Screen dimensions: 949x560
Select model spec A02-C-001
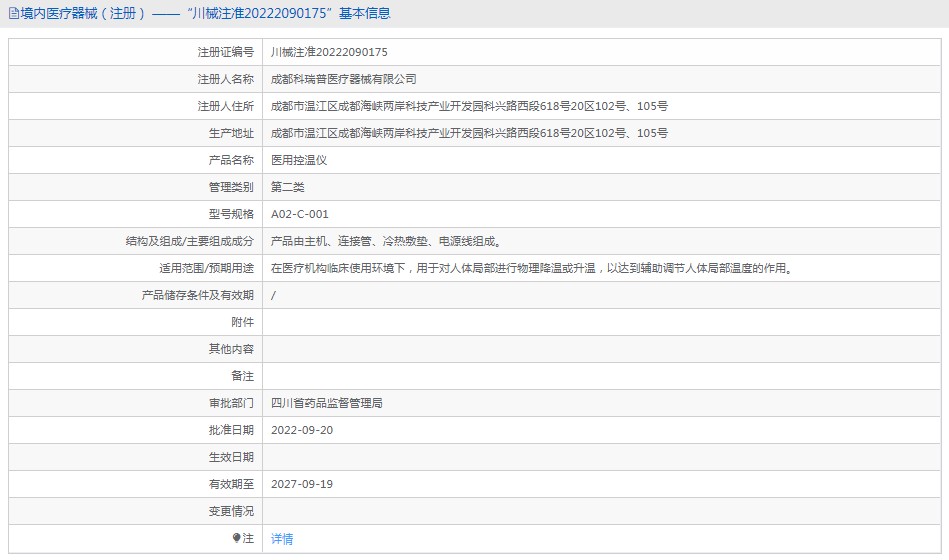point(300,214)
